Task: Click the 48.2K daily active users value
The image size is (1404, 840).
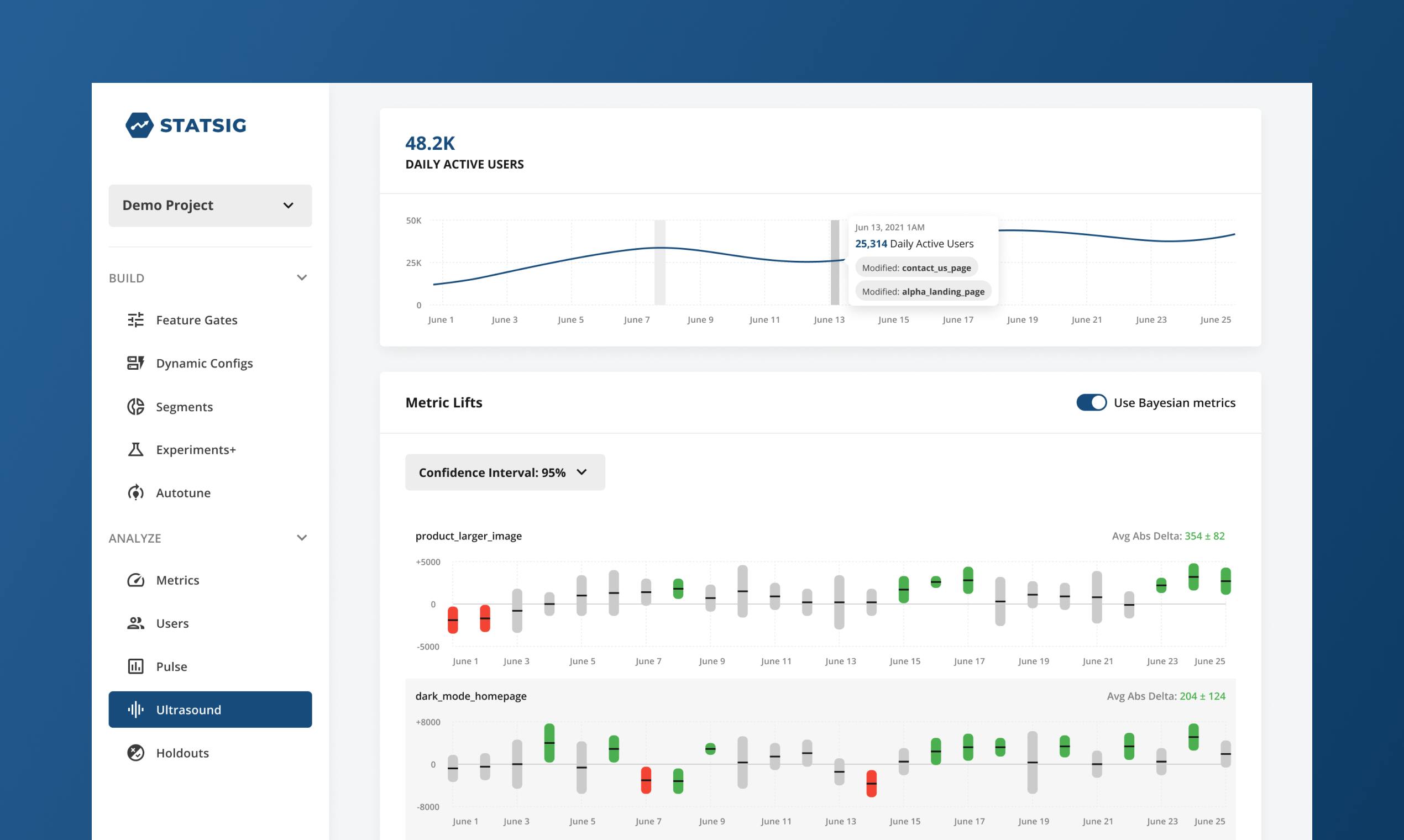Action: (x=429, y=143)
